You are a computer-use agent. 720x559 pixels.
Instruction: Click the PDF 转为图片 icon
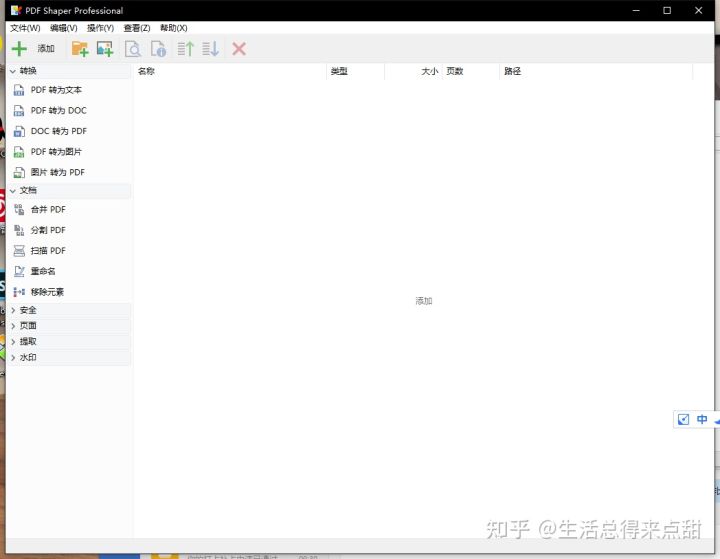[x=19, y=152]
